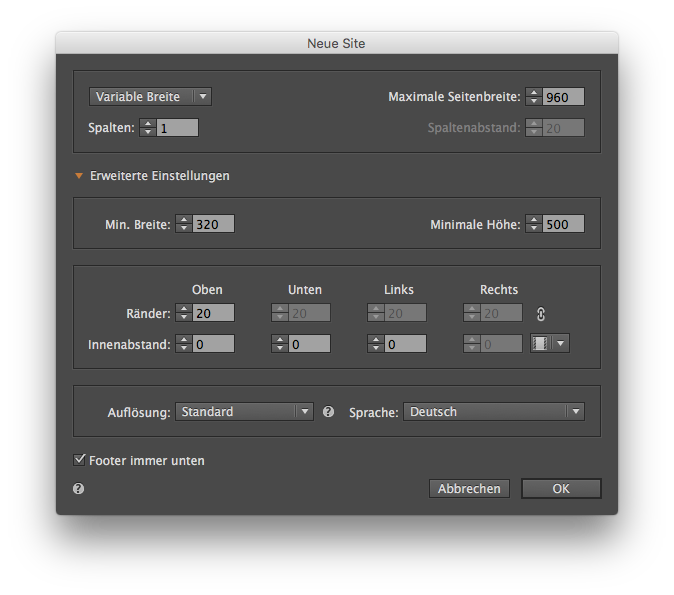Click the chain link icon beside Ränder

click(x=542, y=313)
